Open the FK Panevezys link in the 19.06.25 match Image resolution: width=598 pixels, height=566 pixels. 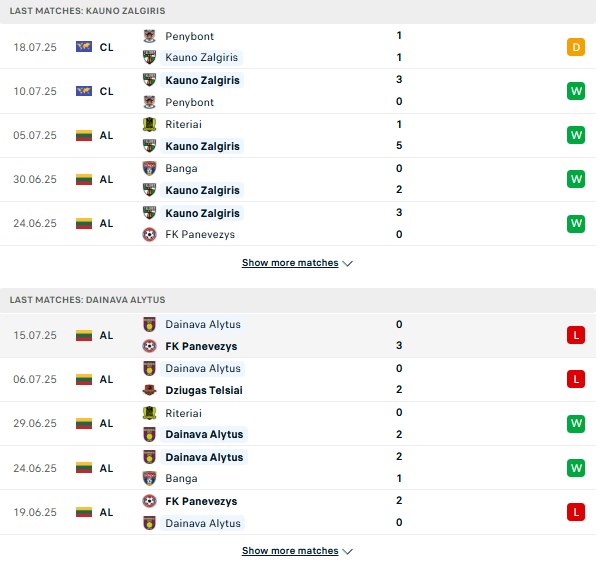click(x=201, y=501)
